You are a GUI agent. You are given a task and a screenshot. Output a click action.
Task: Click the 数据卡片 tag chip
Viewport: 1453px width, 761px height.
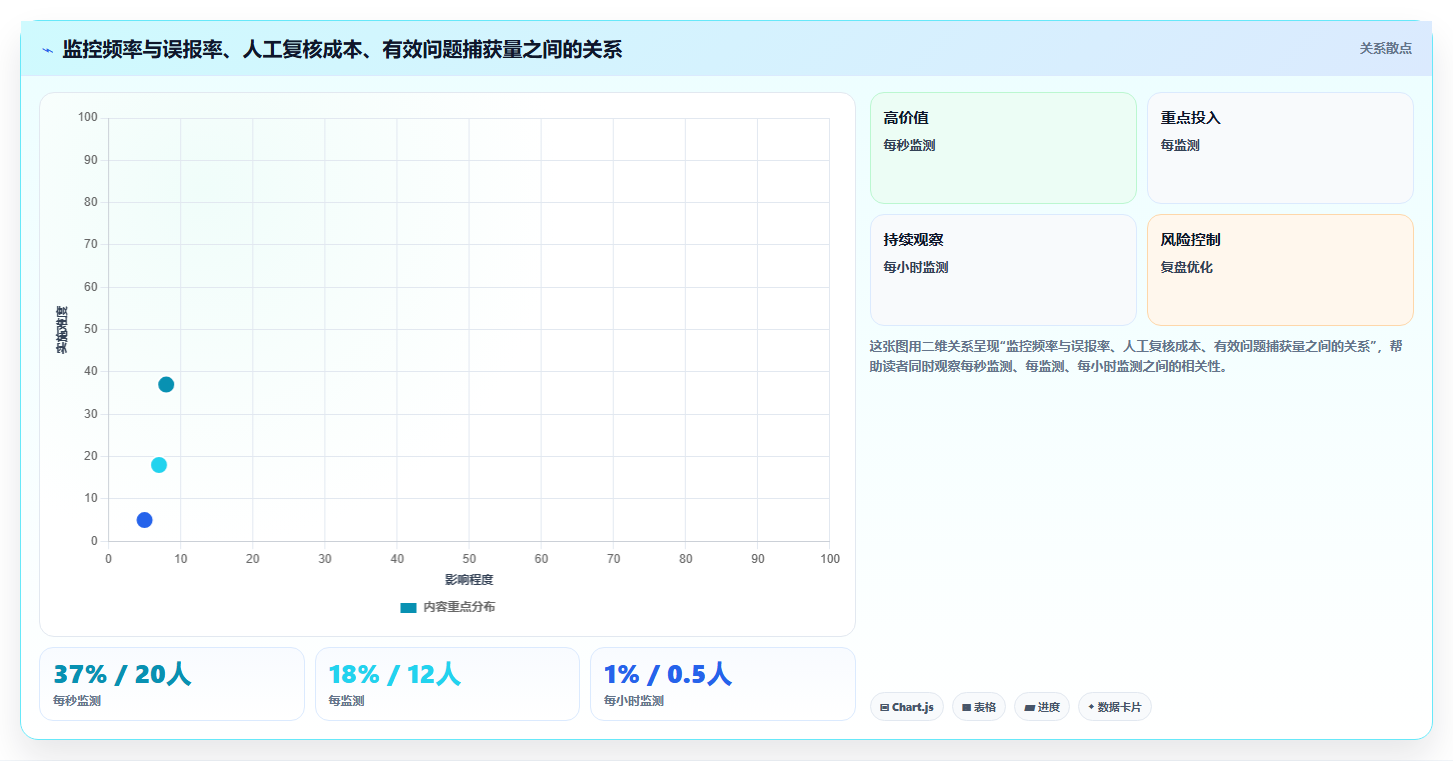click(x=1115, y=707)
